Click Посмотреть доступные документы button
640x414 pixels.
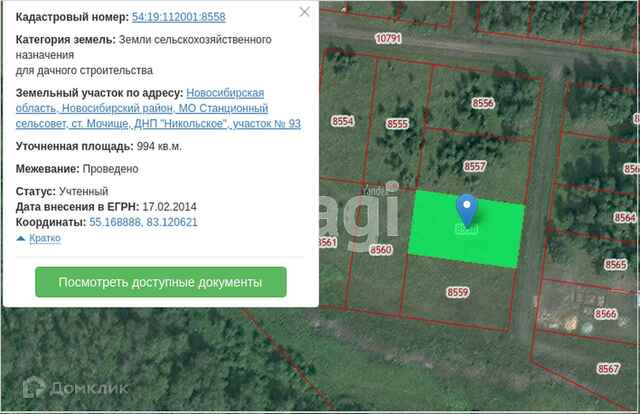[161, 282]
